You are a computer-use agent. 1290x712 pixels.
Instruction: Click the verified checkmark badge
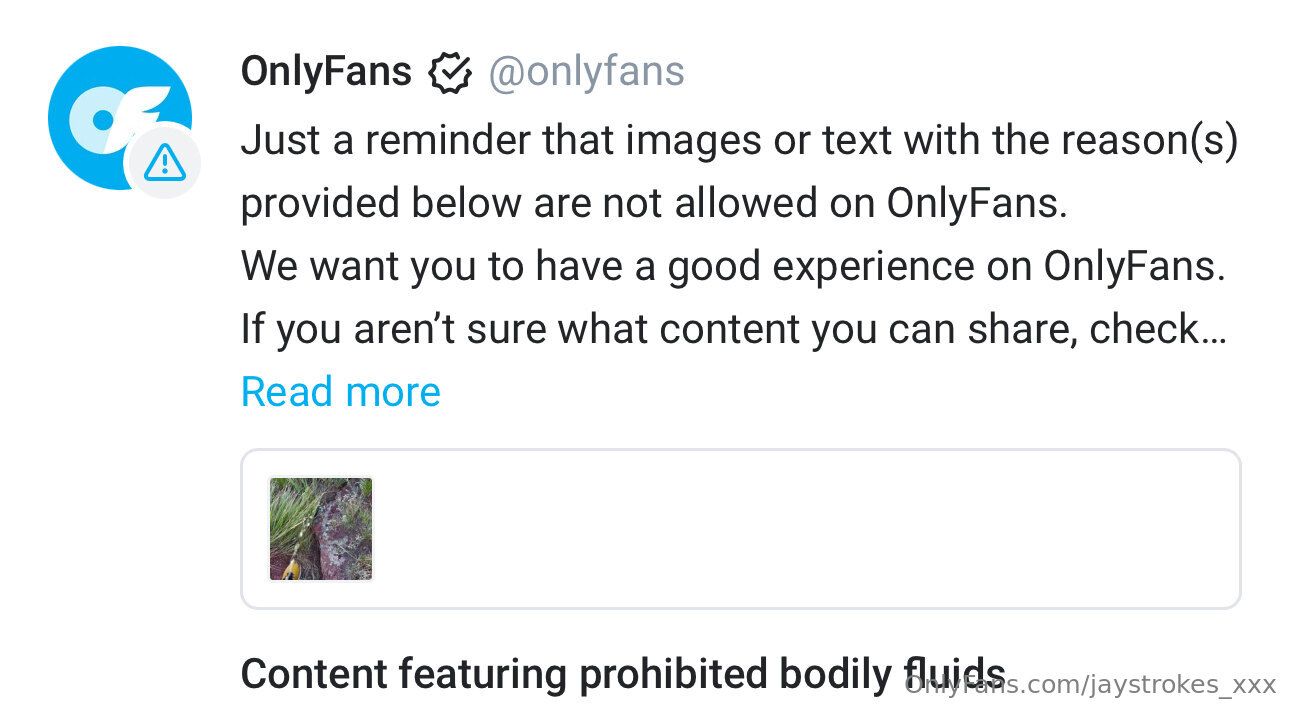449,73
